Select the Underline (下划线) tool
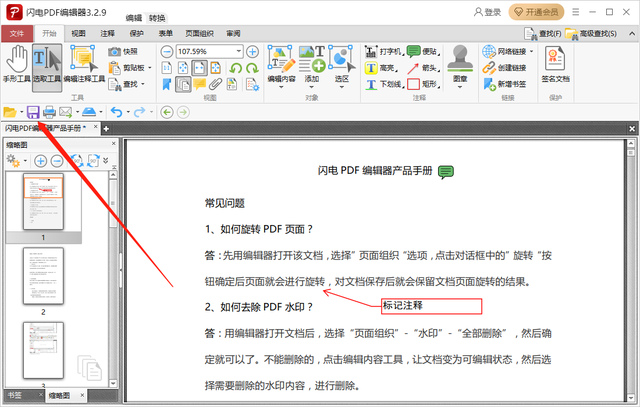 [384, 84]
